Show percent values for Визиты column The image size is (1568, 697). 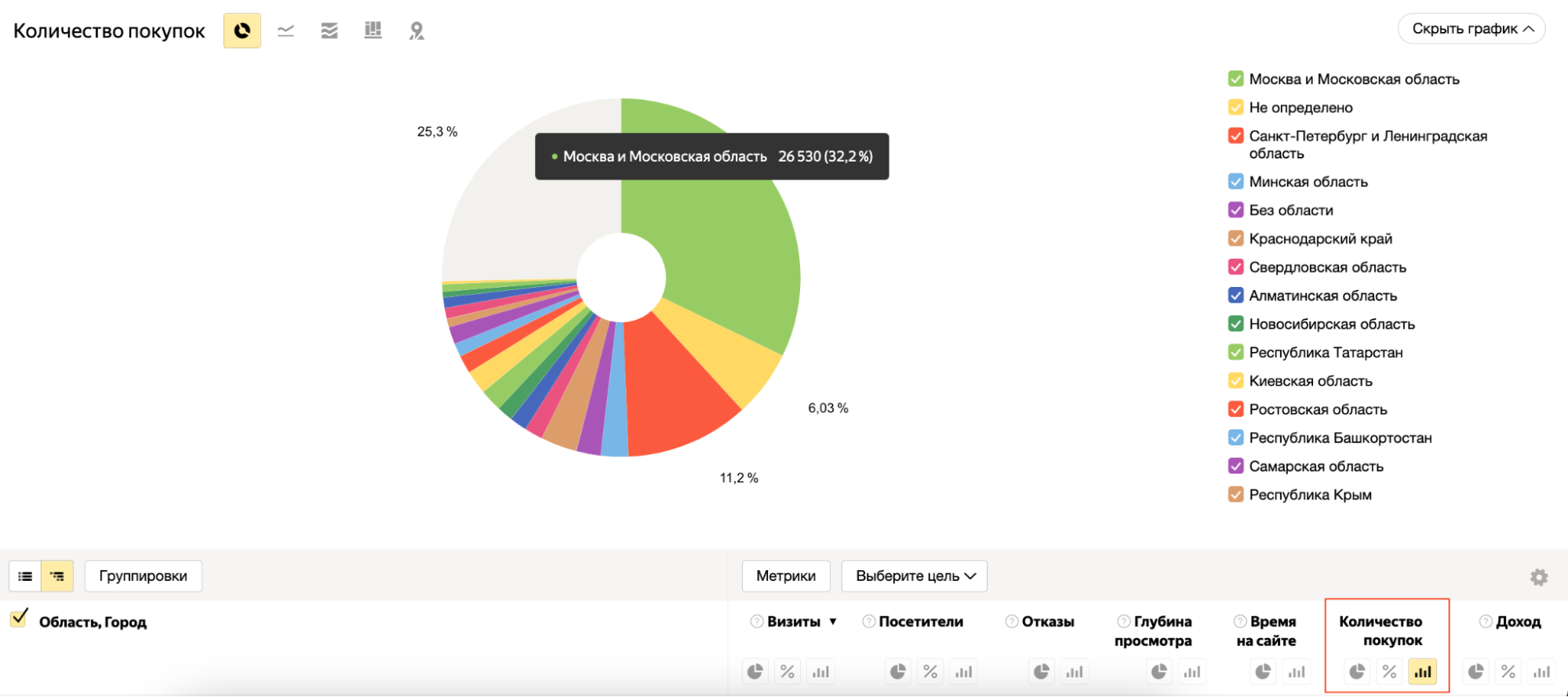[788, 672]
